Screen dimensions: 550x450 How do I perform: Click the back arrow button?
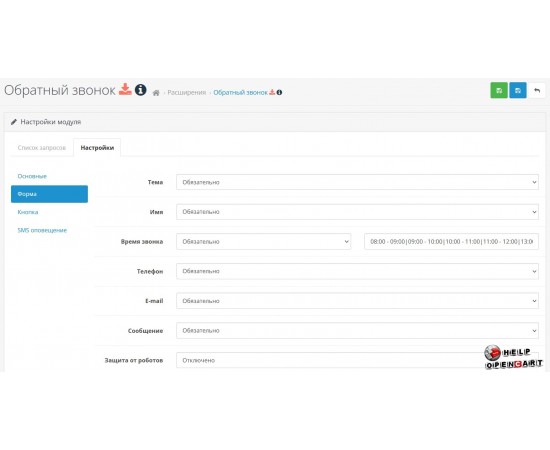(x=537, y=90)
